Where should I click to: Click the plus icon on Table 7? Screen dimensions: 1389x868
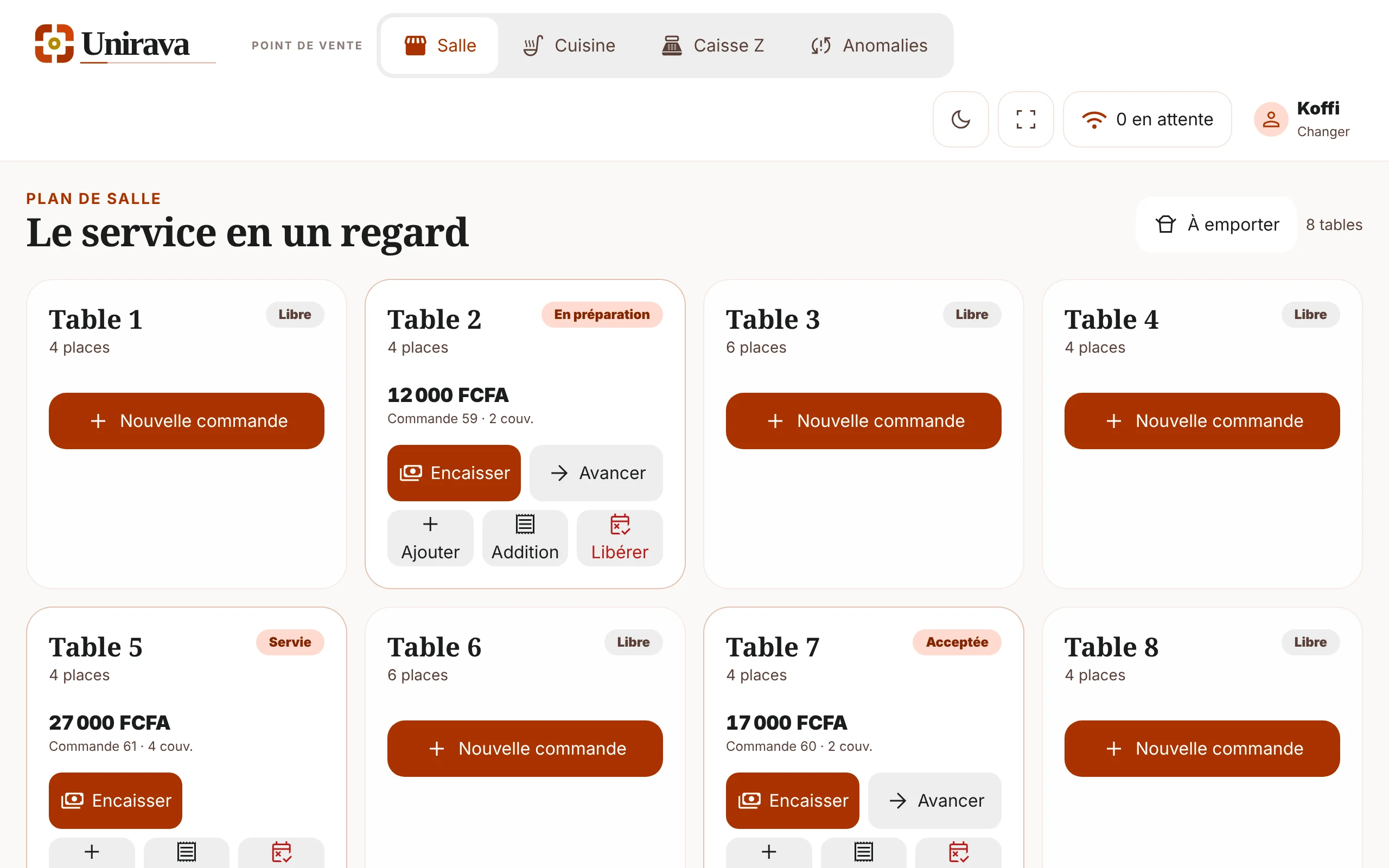point(768,852)
